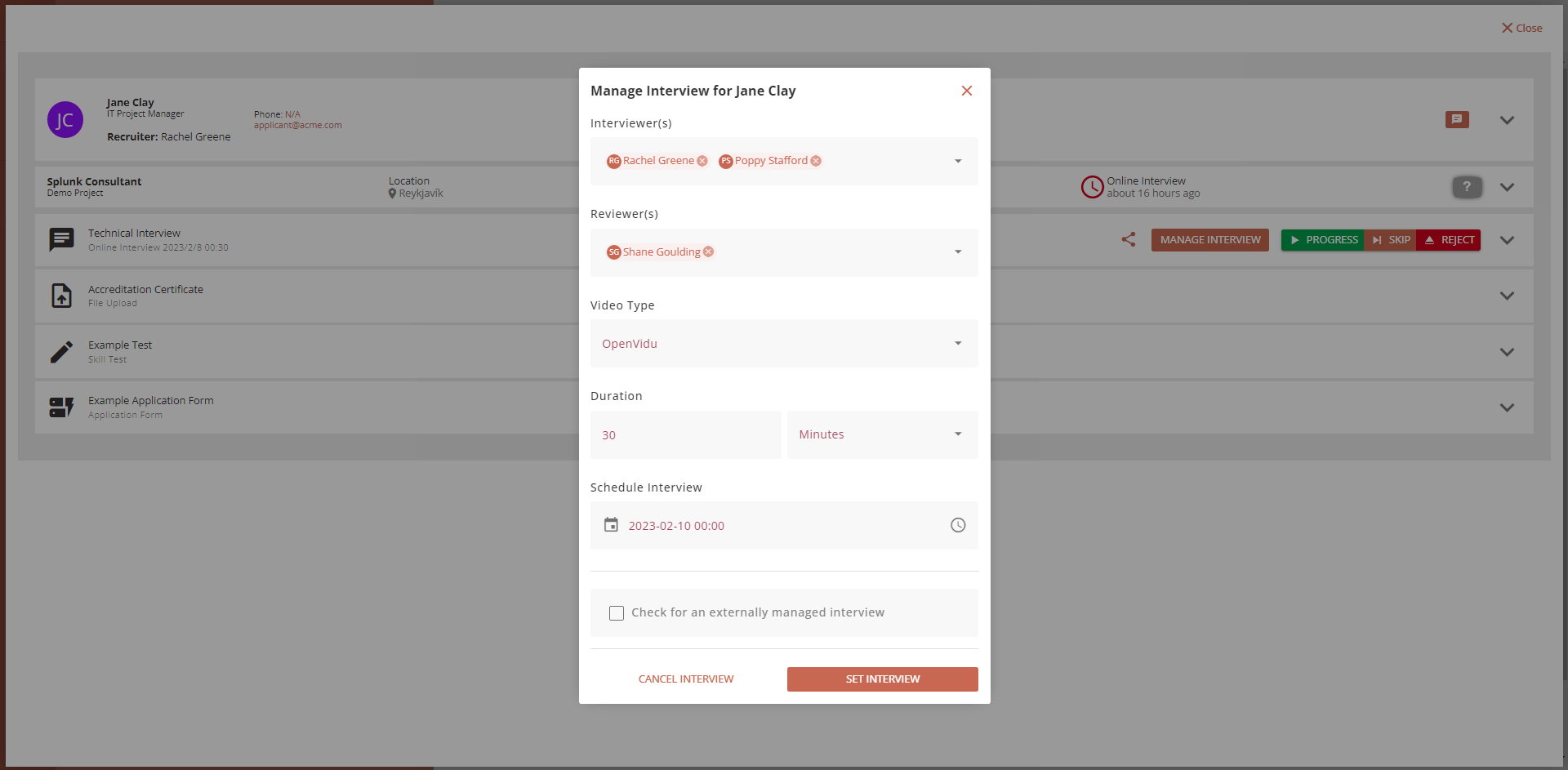Viewport: 1568px width, 770px height.
Task: Open comment icon on Jane Clay's card
Action: coord(1456,120)
